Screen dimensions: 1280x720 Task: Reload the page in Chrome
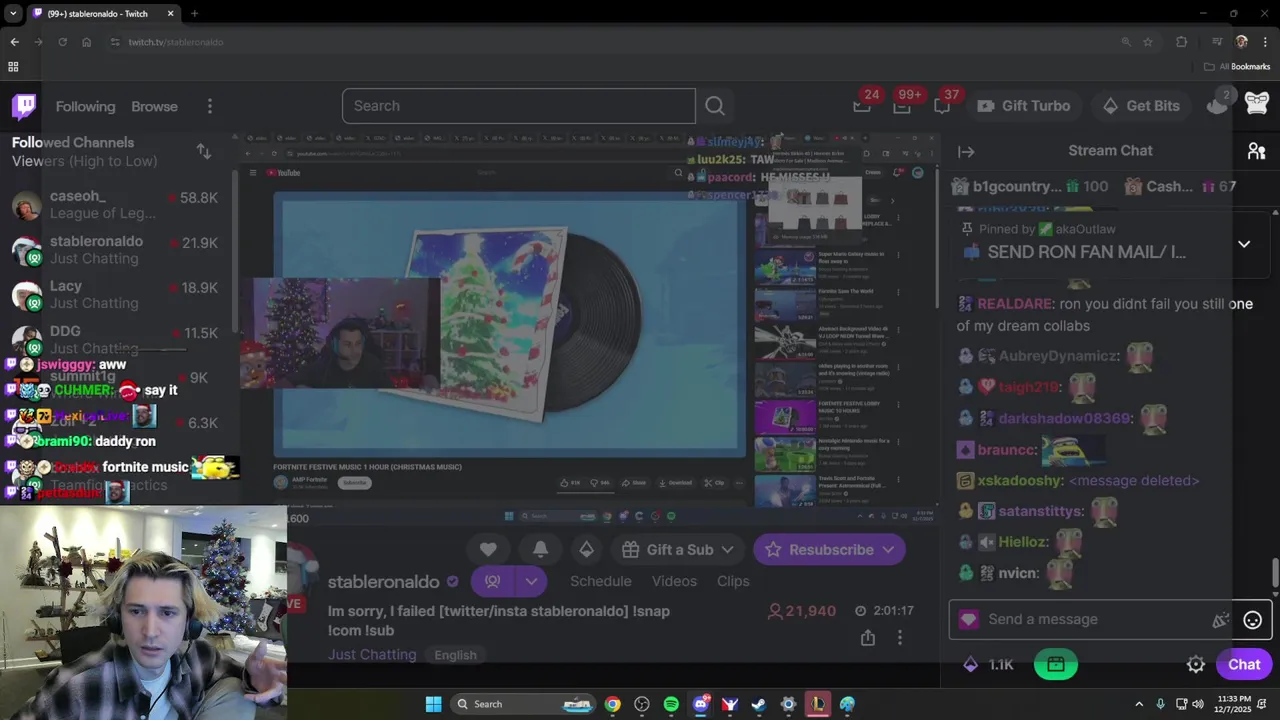[x=62, y=42]
